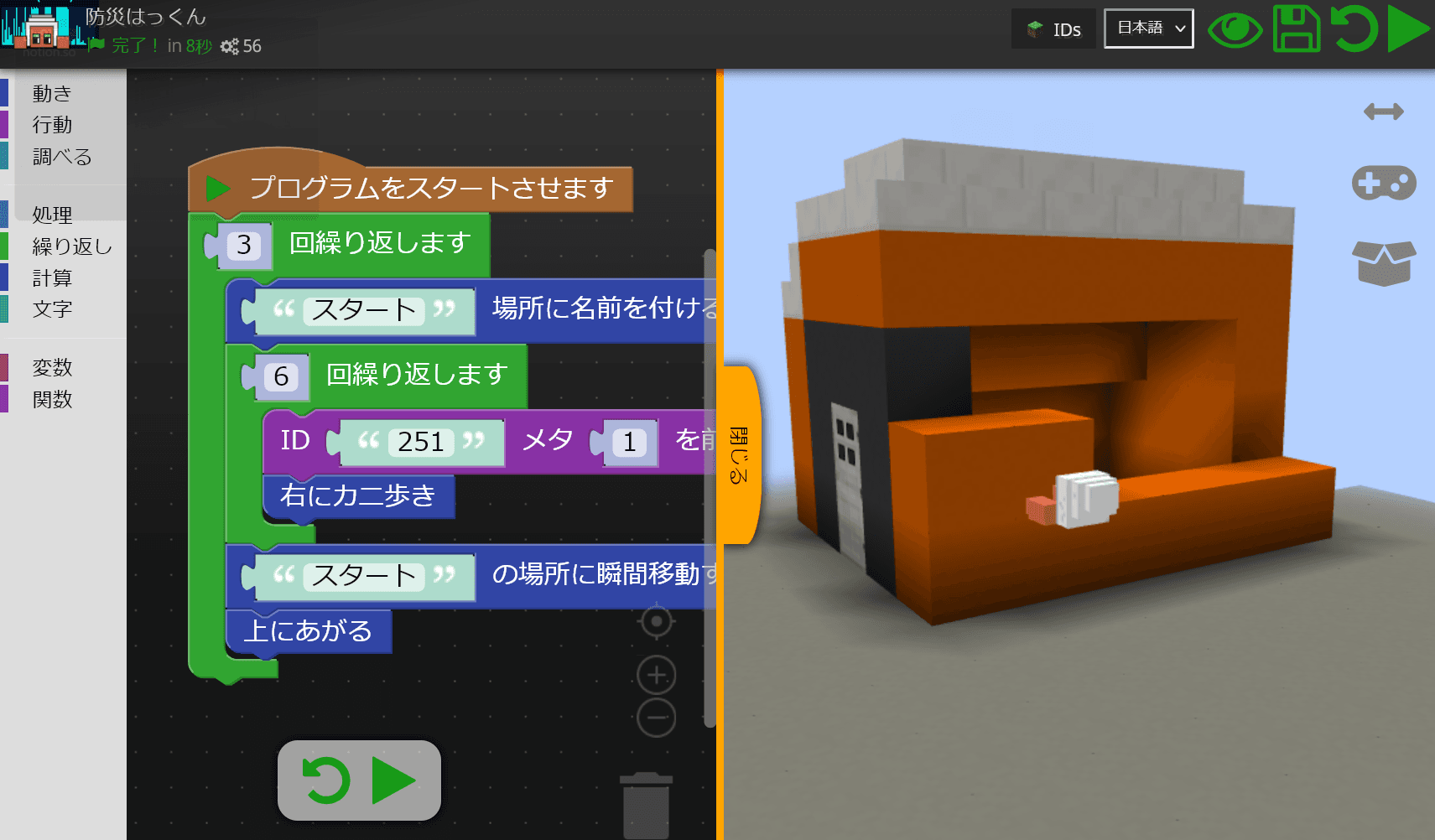This screenshot has width=1435, height=840.
Task: Open the gamepad controller icon
Action: point(1383,183)
